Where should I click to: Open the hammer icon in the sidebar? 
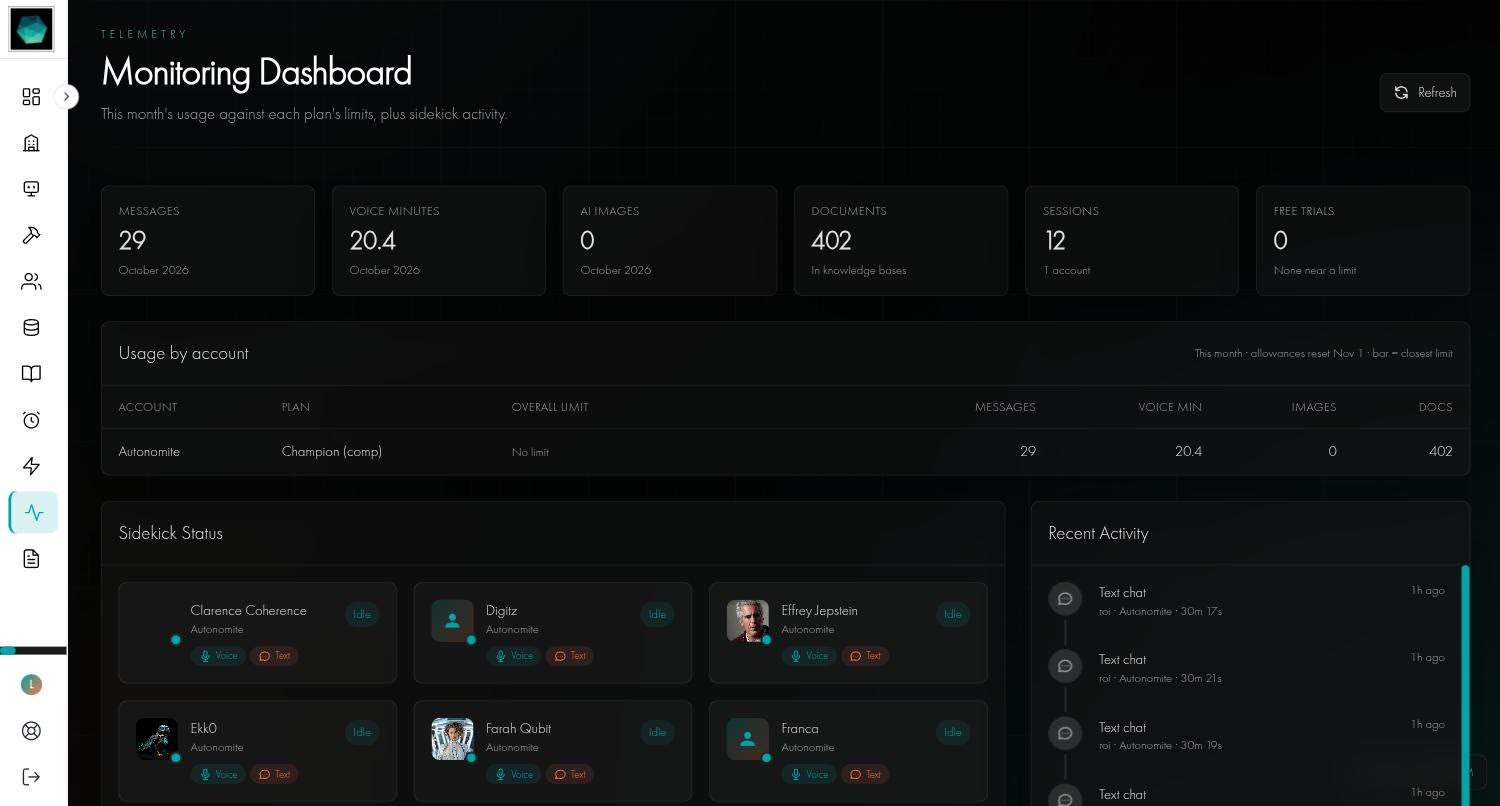point(31,235)
